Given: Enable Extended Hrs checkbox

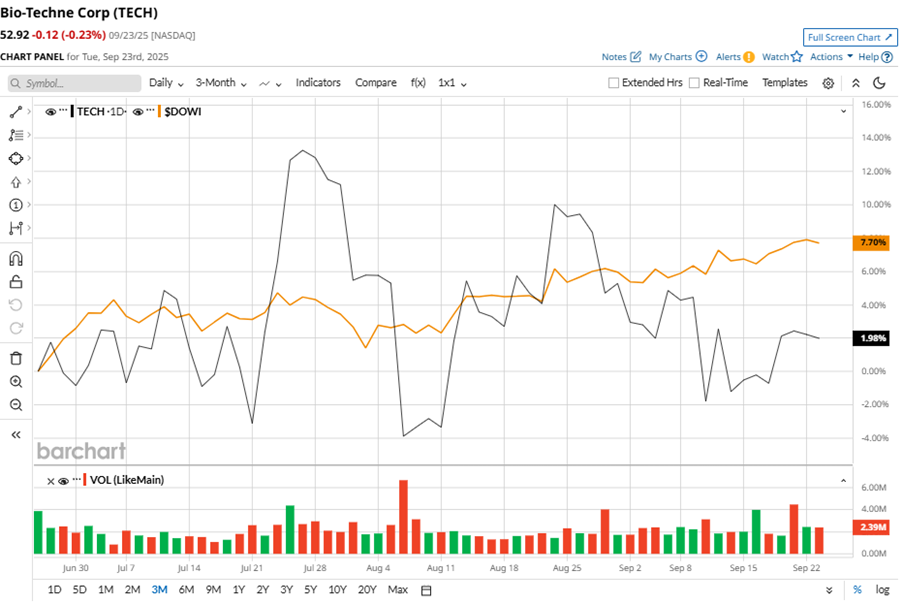Looking at the screenshot, I should (614, 83).
